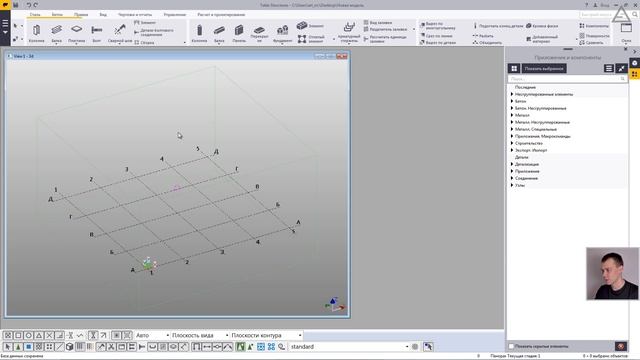Screen dimensions: 640x360
Task: Toggle the square end-point snap switch
Action: [18, 335]
